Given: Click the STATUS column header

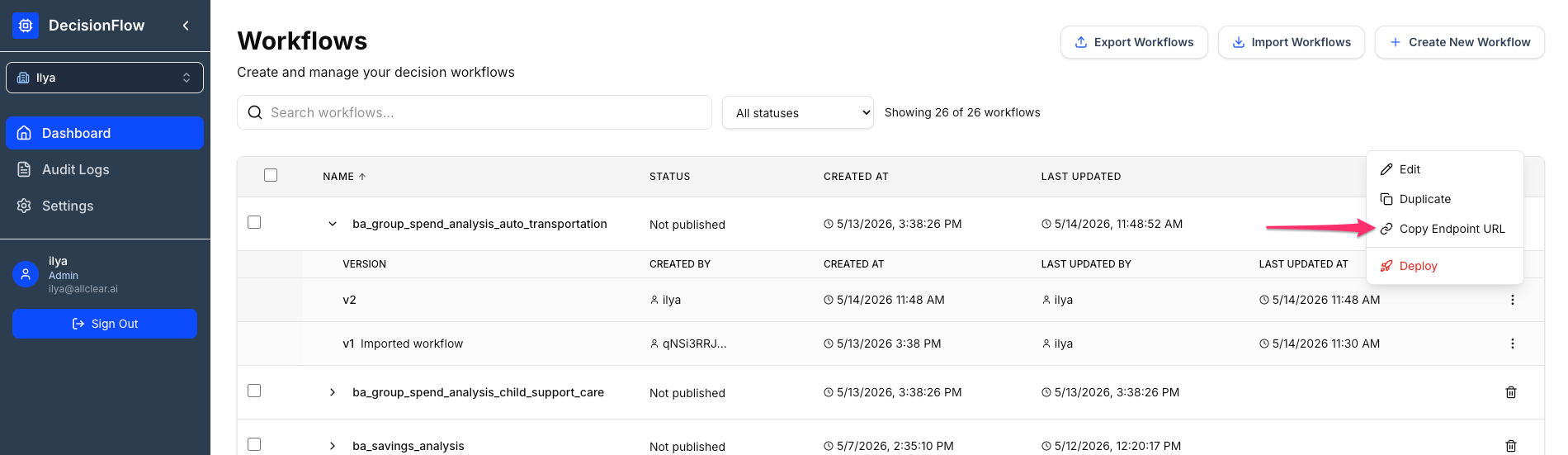Looking at the screenshot, I should [670, 177].
